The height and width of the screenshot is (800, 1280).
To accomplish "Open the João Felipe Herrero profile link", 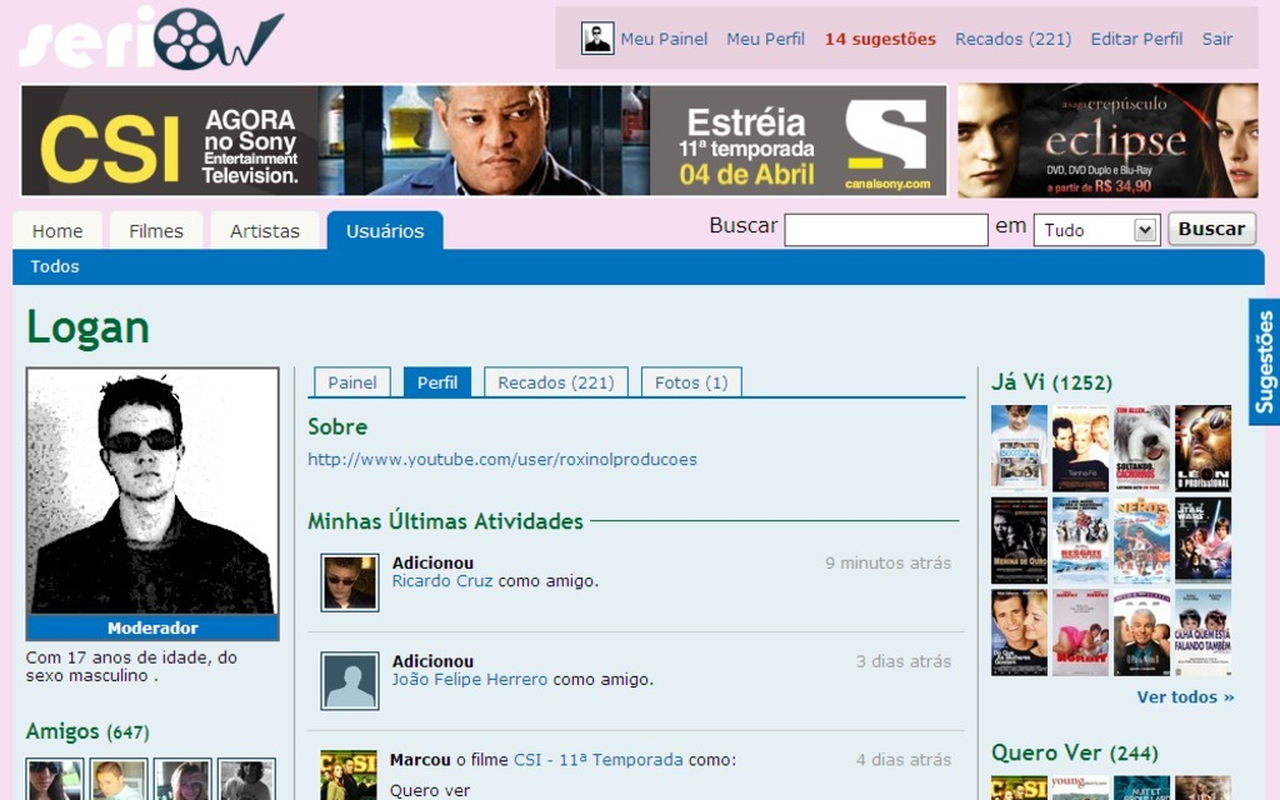I will (470, 680).
